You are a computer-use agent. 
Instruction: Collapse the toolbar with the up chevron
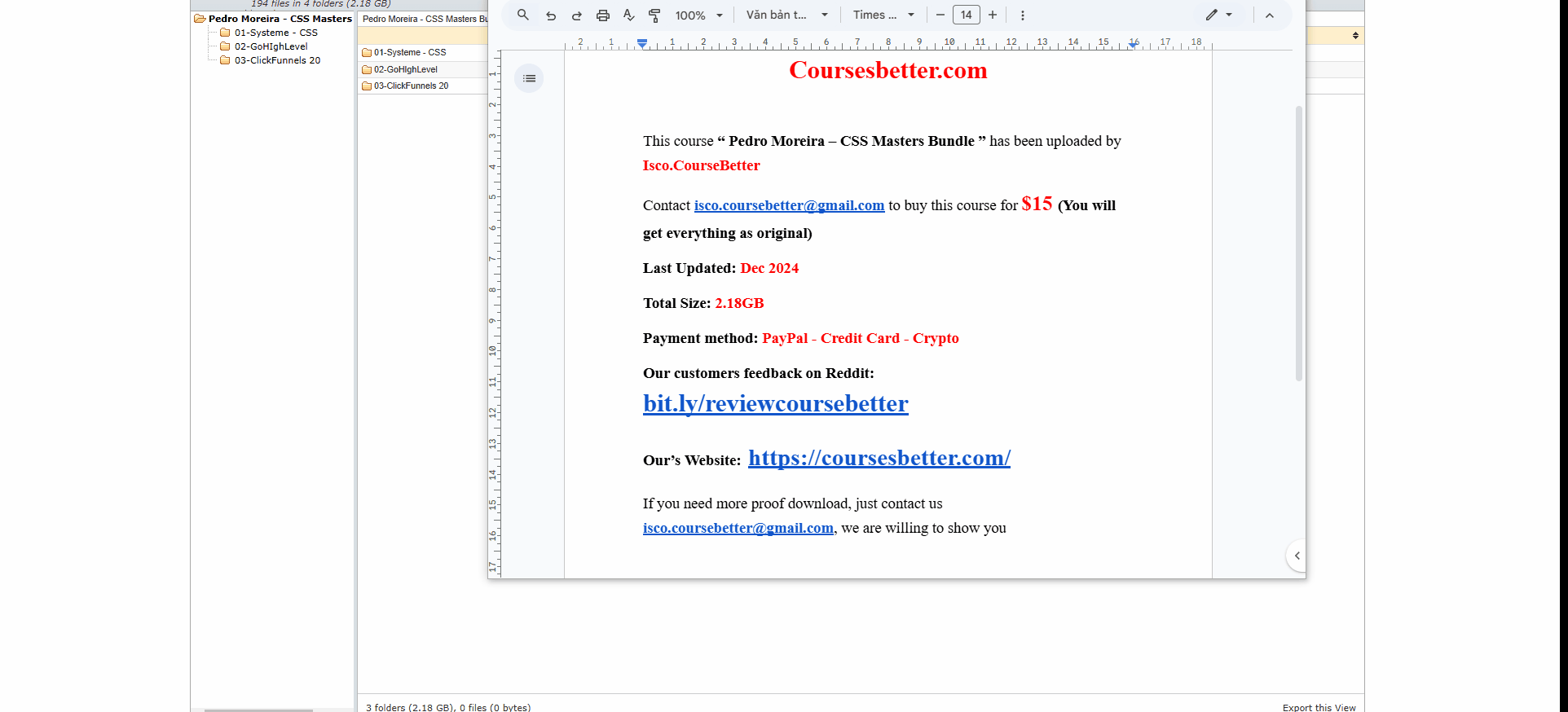1270,15
